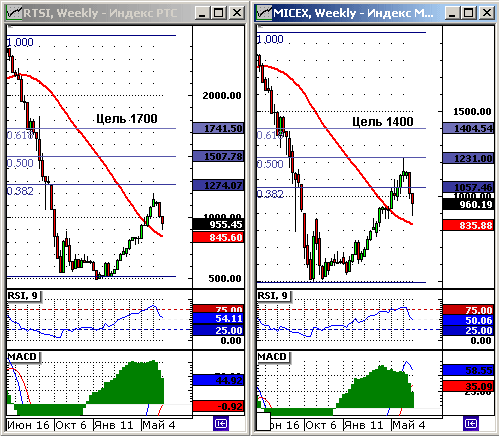Click the 1231.00 Fibonacci price tag
Screen dimensions: 499x436
point(468,158)
